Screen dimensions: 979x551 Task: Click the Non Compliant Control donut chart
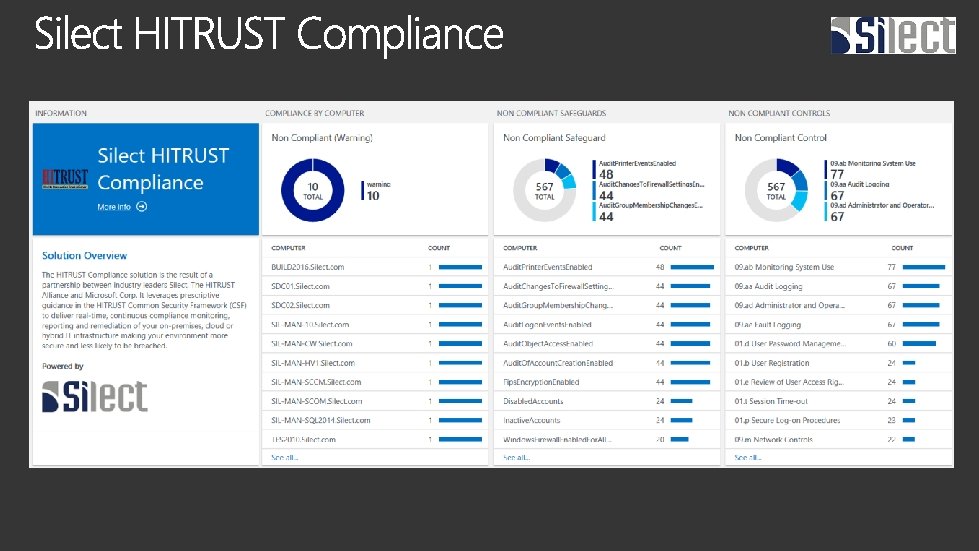pyautogui.click(x=776, y=190)
